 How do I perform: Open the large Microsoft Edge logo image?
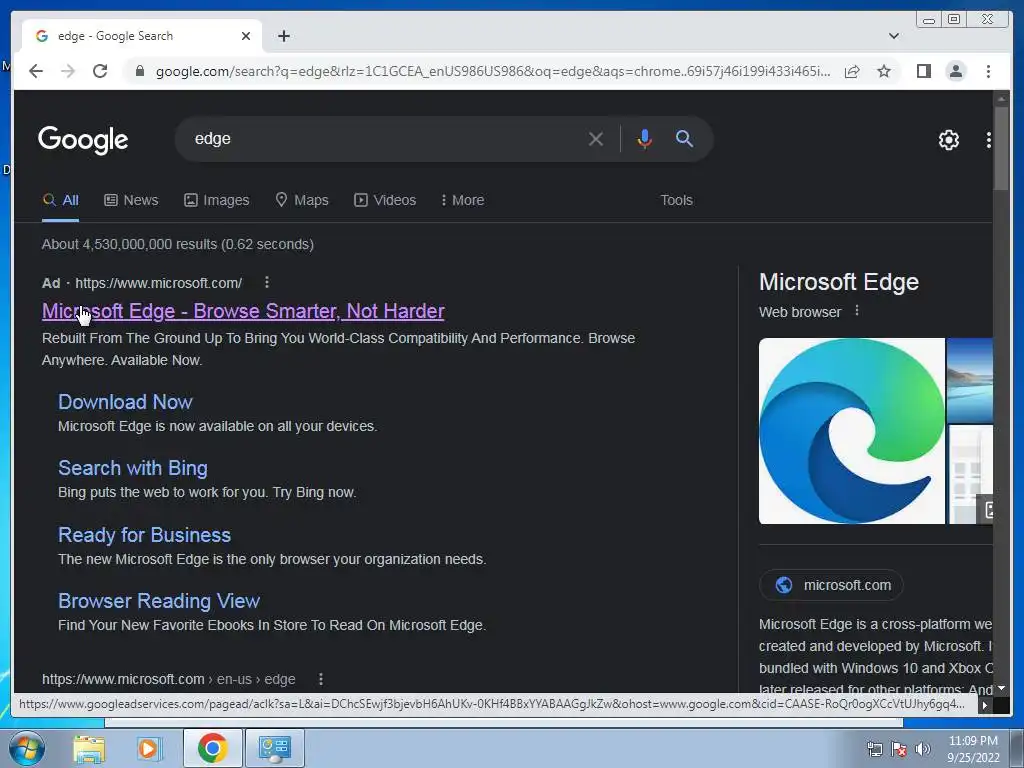(852, 431)
